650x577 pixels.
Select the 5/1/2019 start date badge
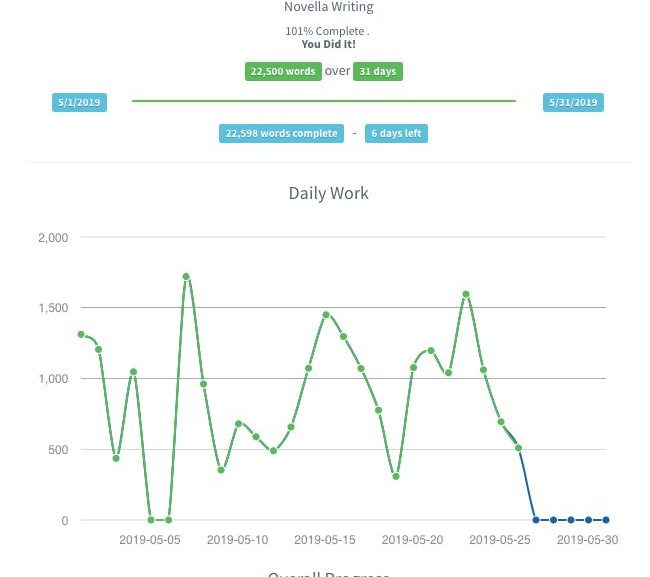[79, 102]
